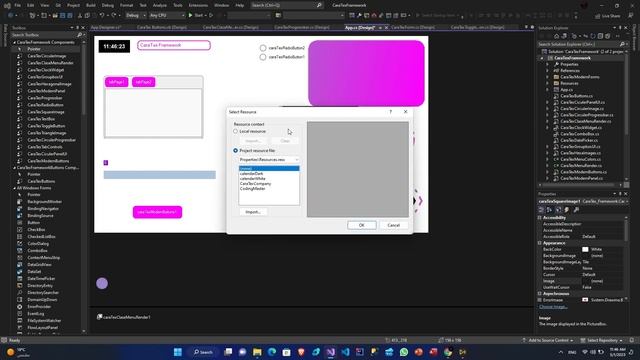Viewport: 640px width, 360px height.
Task: Select the purple circle component below form
Action: (102, 283)
